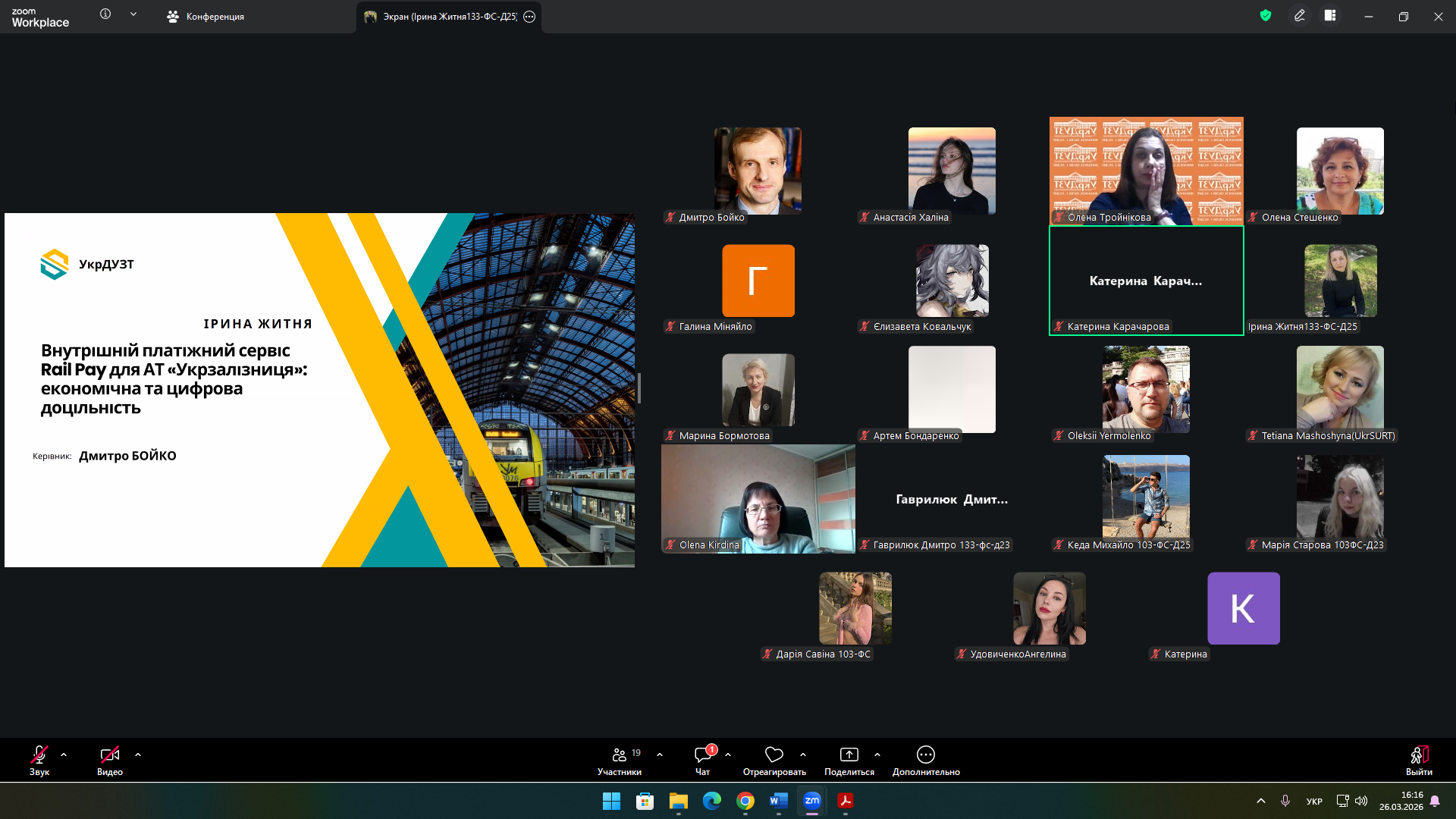Expand share options arrow next to Поделиться
1456x819 pixels.
tap(877, 755)
